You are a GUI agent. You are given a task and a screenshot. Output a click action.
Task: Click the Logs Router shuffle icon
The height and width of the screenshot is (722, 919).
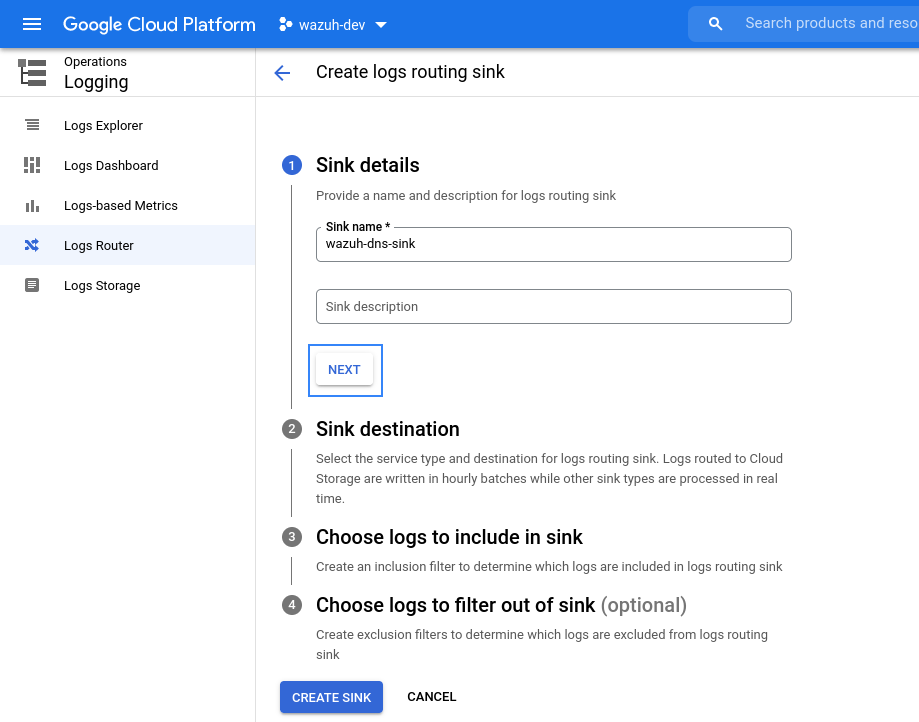[x=32, y=245]
